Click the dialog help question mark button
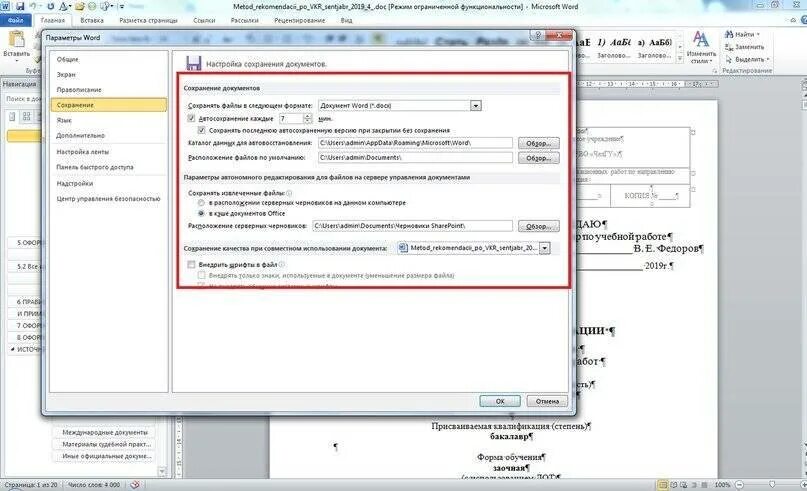This screenshot has height=491, width=807. (x=538, y=36)
